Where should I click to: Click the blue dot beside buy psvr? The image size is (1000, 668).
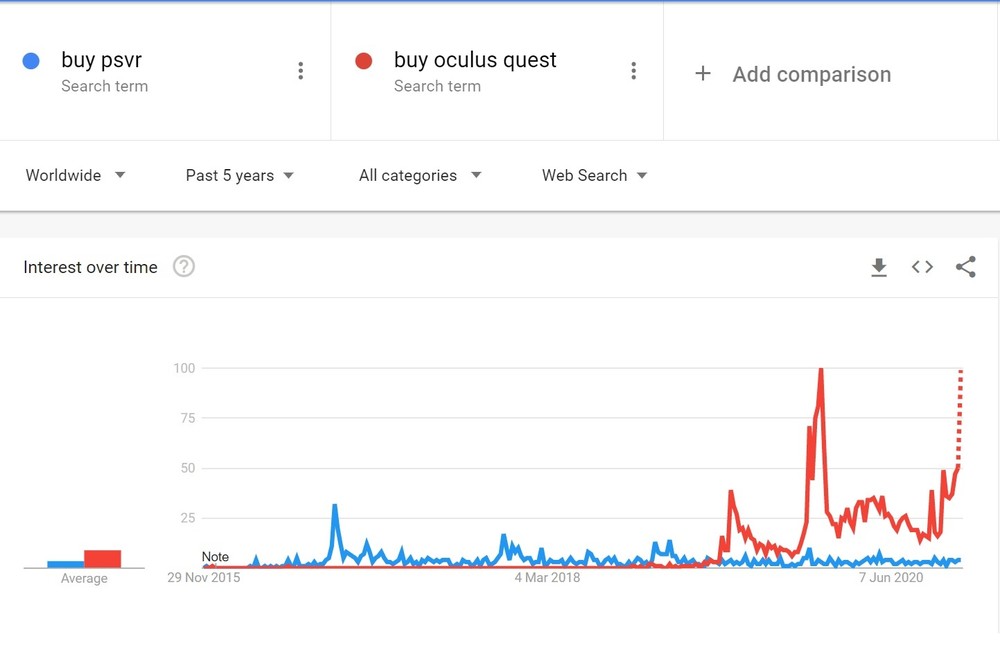pyautogui.click(x=31, y=61)
